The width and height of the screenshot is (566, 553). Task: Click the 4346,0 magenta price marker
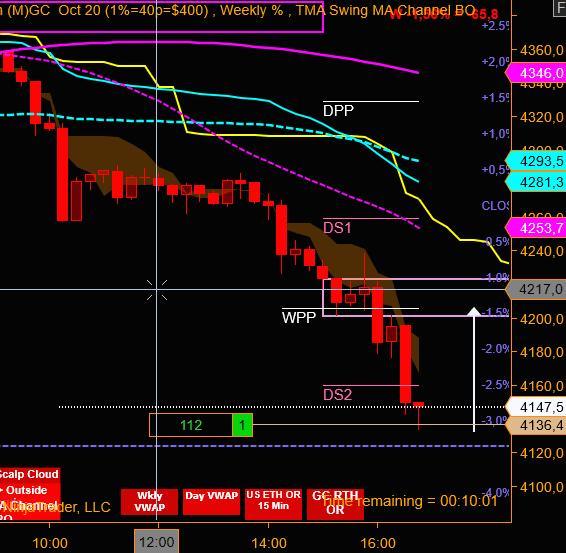[x=536, y=73]
